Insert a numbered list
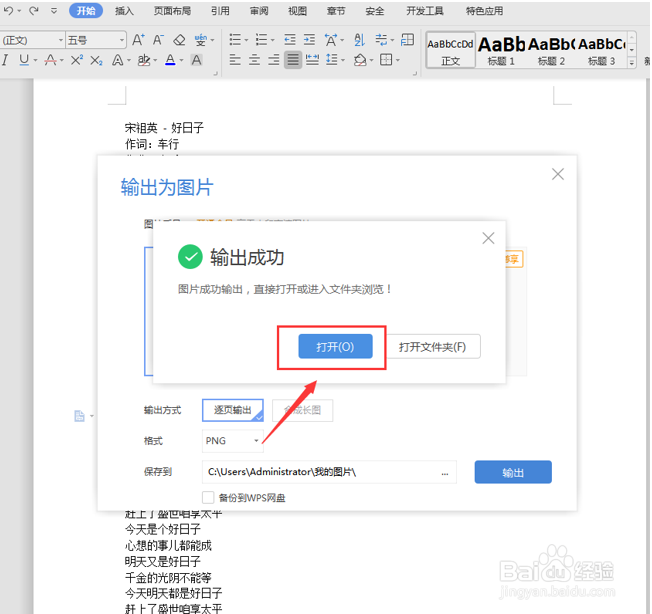 tap(261, 40)
